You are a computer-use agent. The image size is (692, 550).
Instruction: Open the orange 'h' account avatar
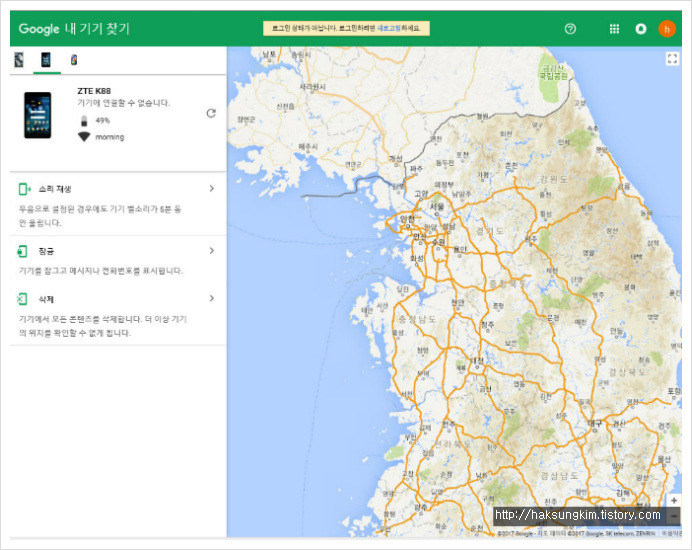pyautogui.click(x=667, y=29)
